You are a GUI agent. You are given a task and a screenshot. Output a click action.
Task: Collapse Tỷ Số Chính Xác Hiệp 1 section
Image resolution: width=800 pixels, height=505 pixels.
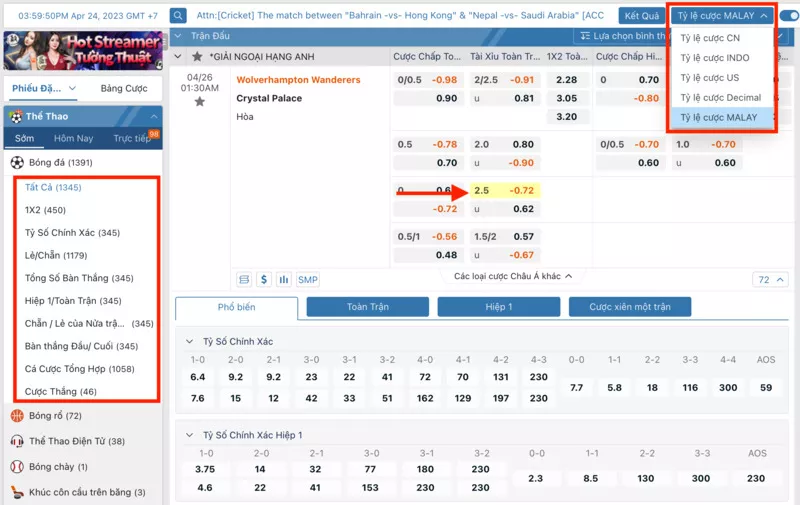[x=189, y=435]
